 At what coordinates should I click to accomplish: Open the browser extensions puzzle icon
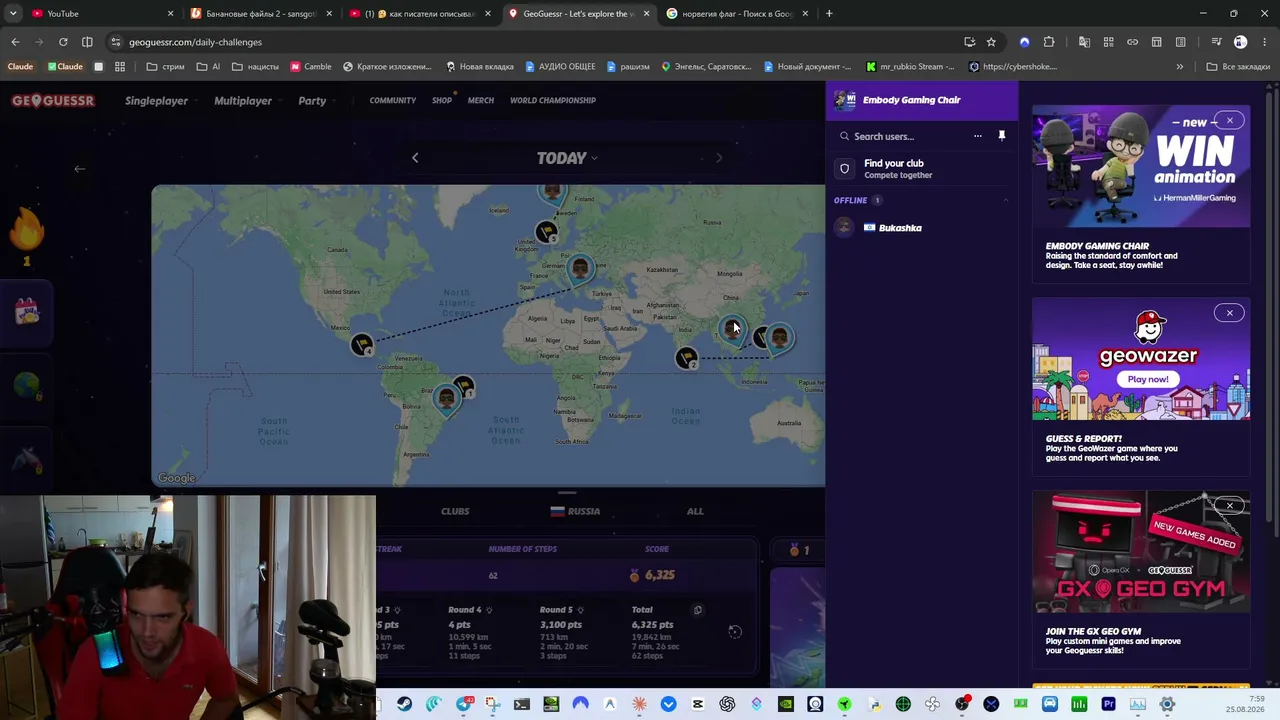(1049, 42)
